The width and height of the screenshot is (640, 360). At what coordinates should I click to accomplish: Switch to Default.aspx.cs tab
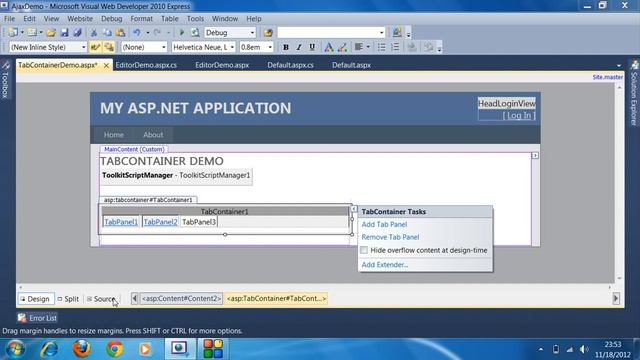(x=291, y=65)
